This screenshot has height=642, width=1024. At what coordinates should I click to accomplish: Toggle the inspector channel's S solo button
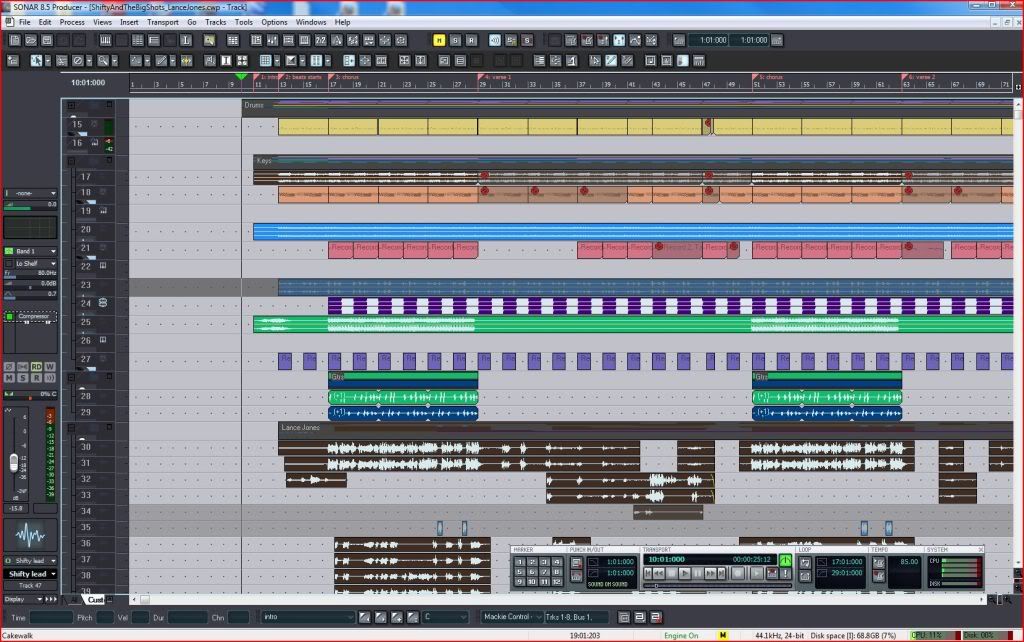click(23, 378)
